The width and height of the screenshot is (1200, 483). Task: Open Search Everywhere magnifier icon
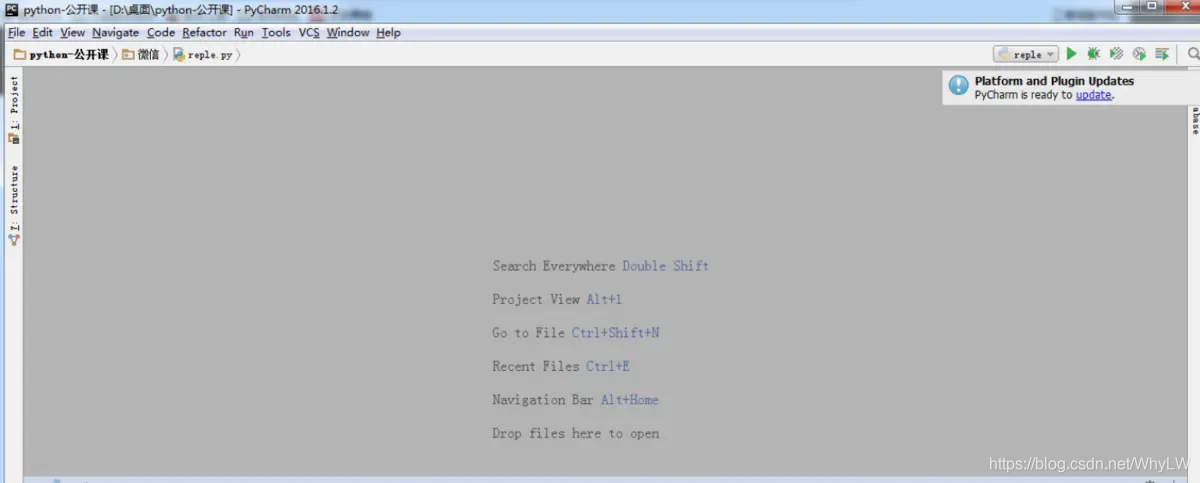coord(1193,54)
